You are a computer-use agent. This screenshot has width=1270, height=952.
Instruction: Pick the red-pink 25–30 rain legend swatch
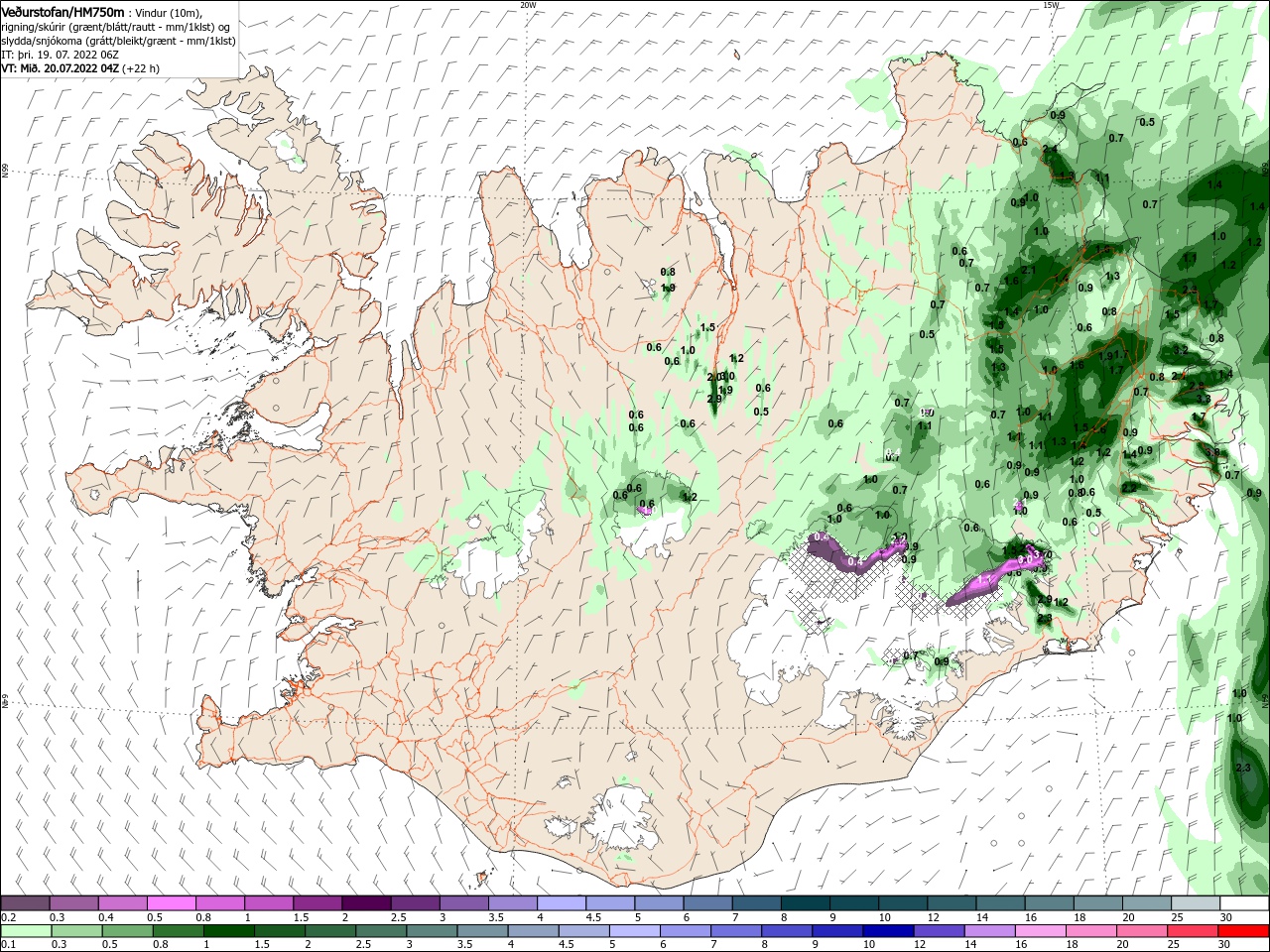pos(1193,931)
